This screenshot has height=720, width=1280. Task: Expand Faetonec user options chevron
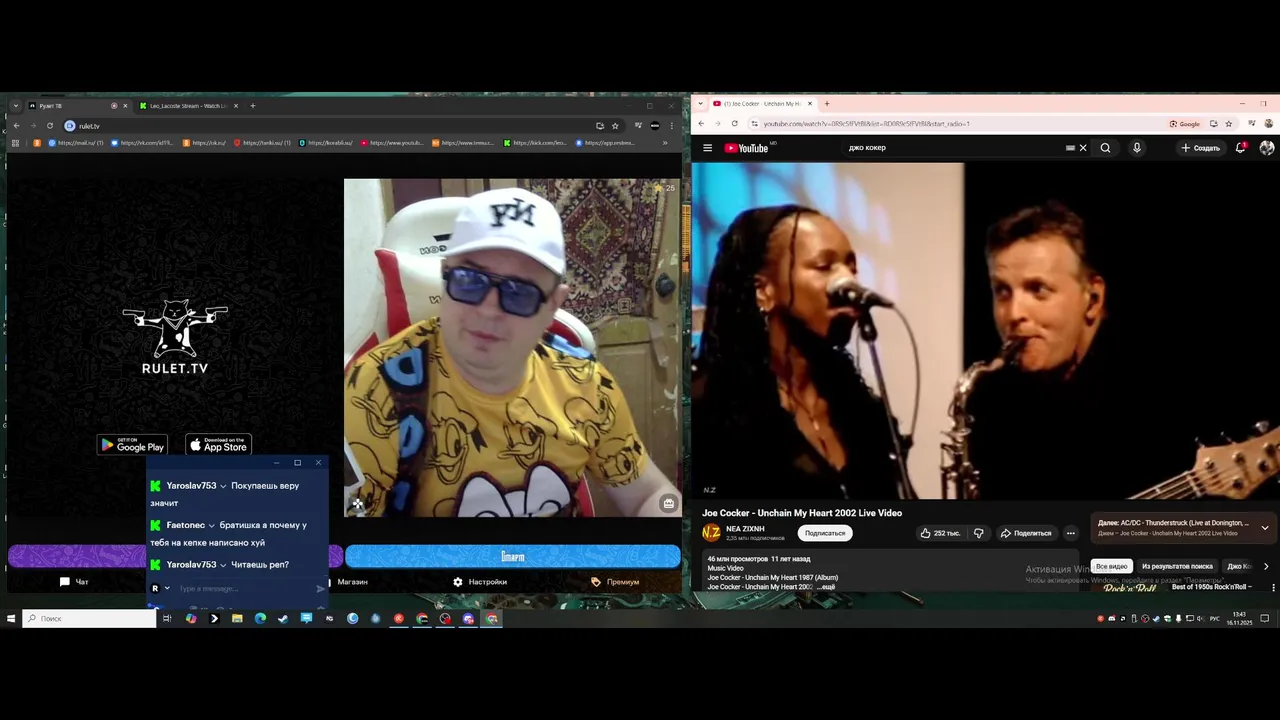tap(211, 526)
